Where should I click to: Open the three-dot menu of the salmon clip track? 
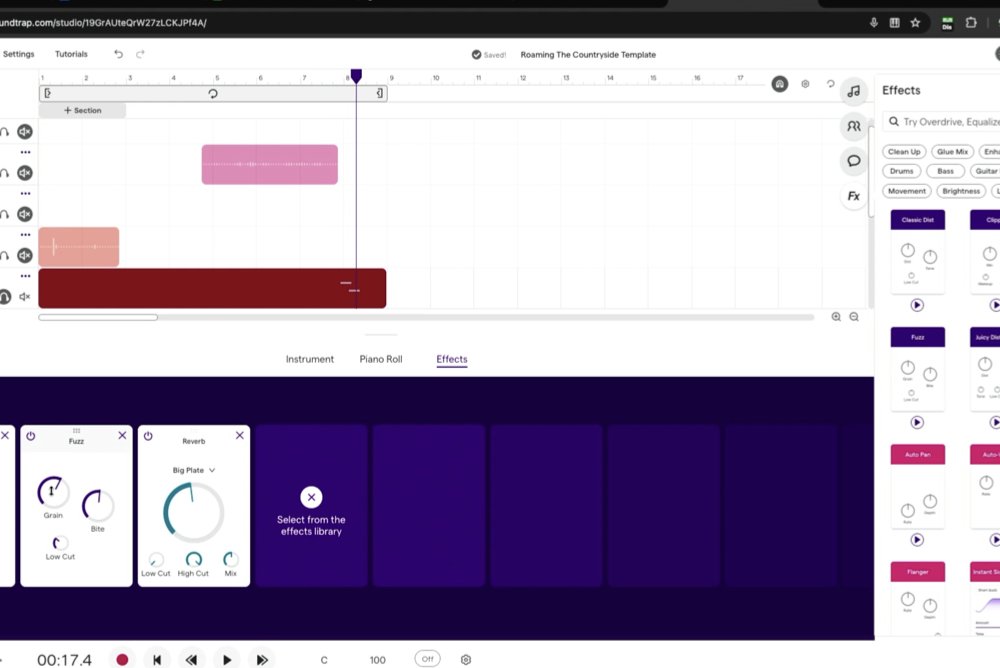26,235
